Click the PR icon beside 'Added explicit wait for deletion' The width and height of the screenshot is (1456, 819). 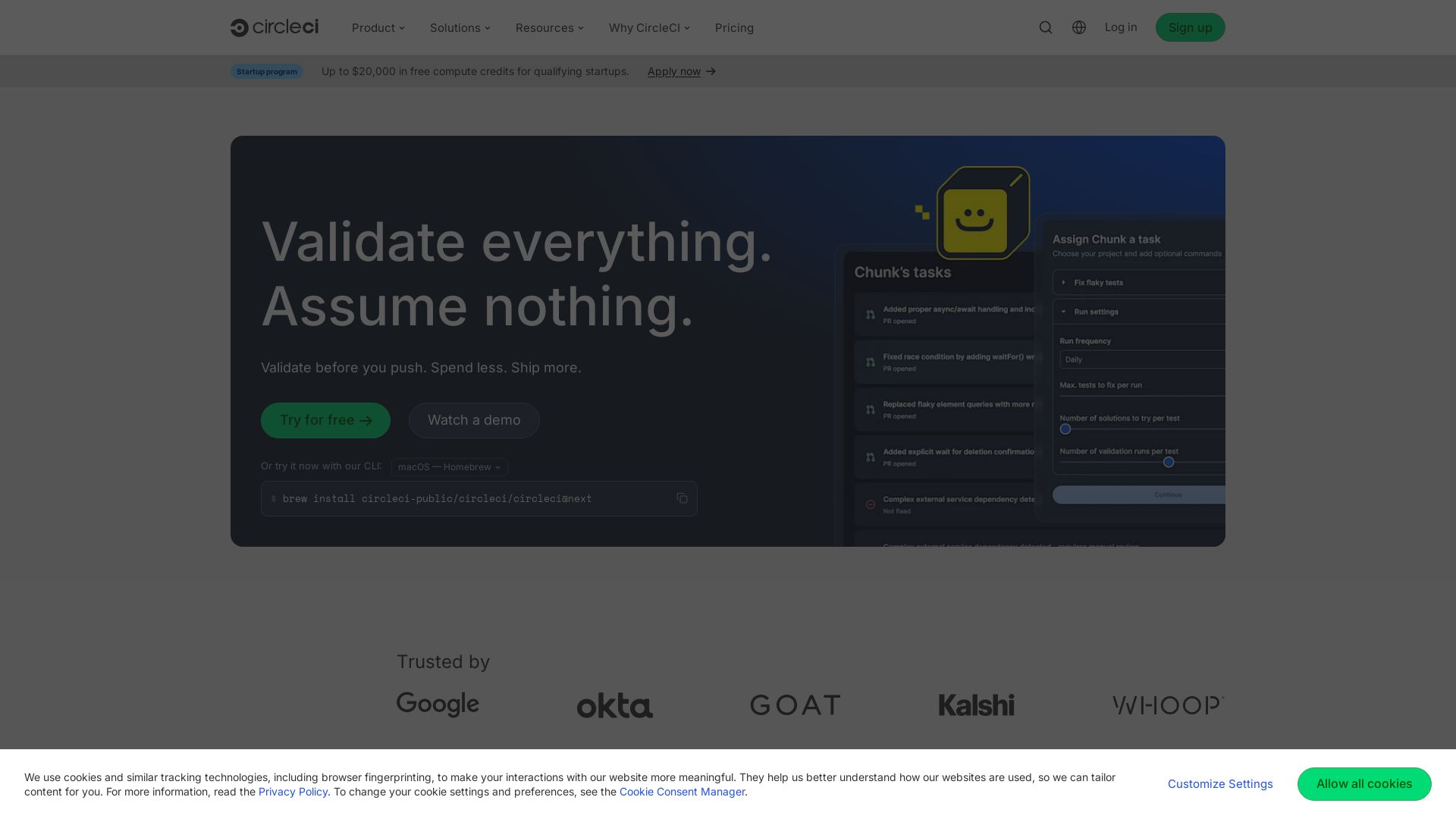point(871,457)
